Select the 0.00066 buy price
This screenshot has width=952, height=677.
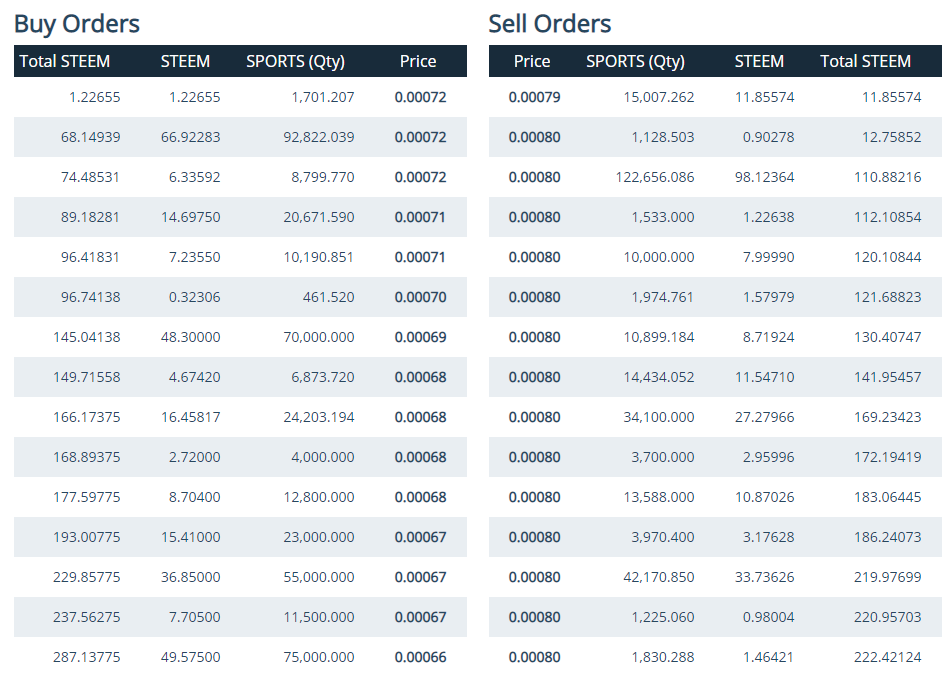coord(420,657)
